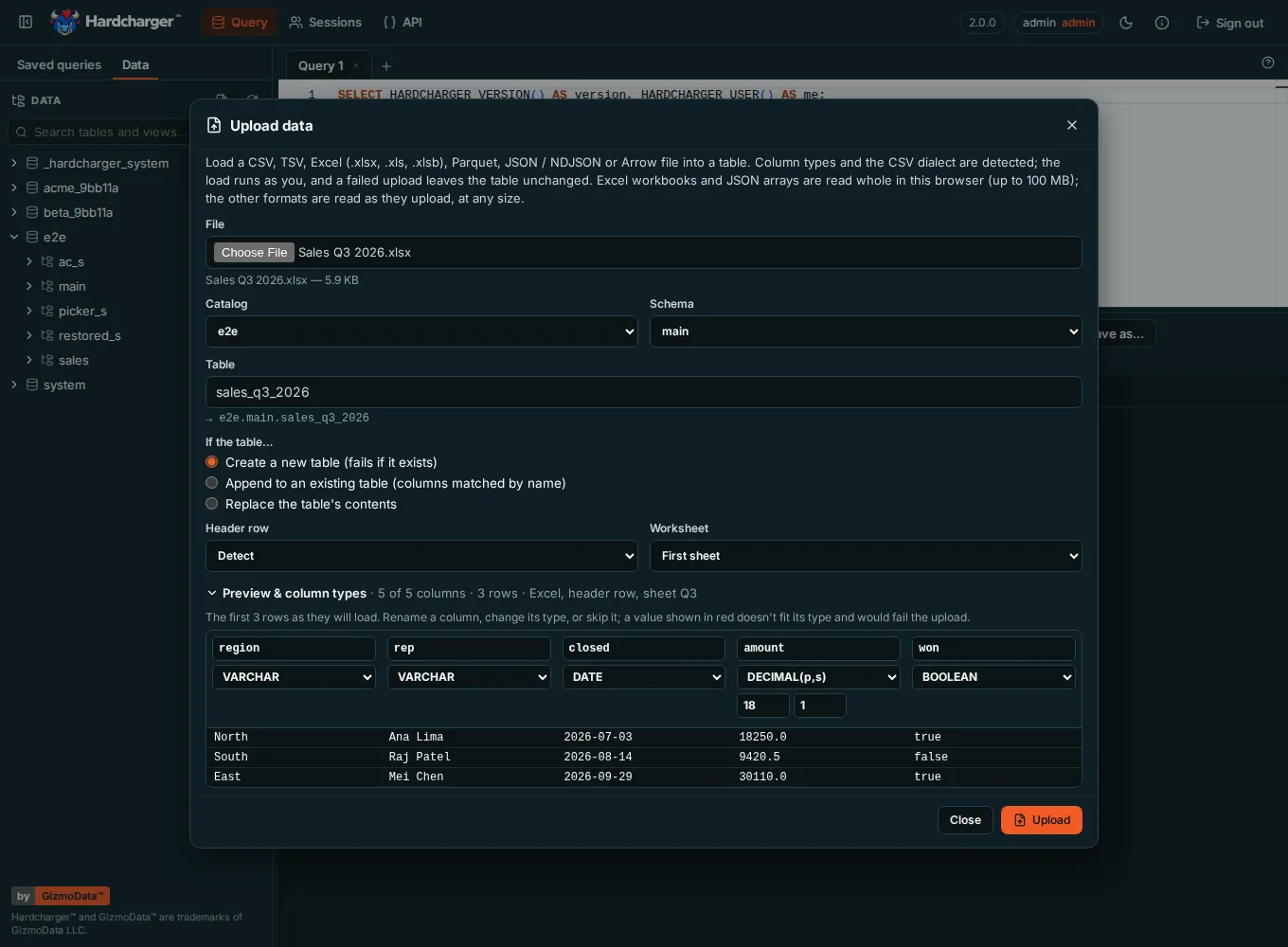Switch to dark mode moon icon

tap(1126, 23)
